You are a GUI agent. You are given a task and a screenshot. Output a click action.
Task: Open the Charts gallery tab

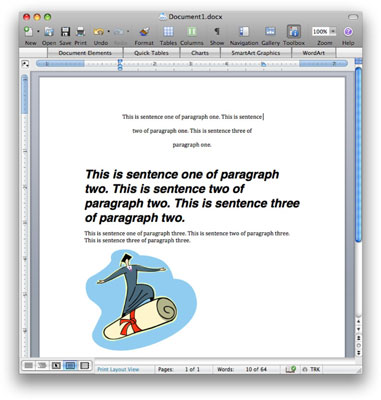click(x=200, y=53)
